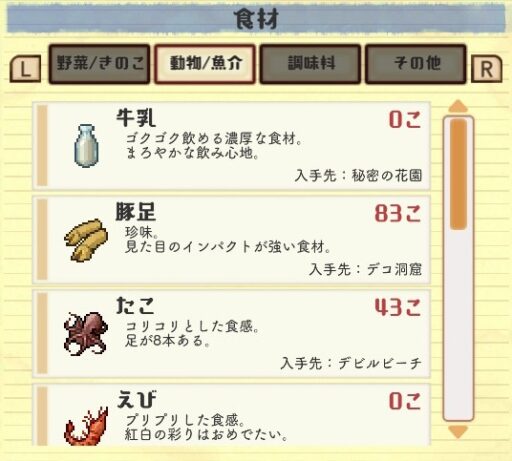512x461 pixels.
Task: Click the R shoulder button icon
Action: 486,69
